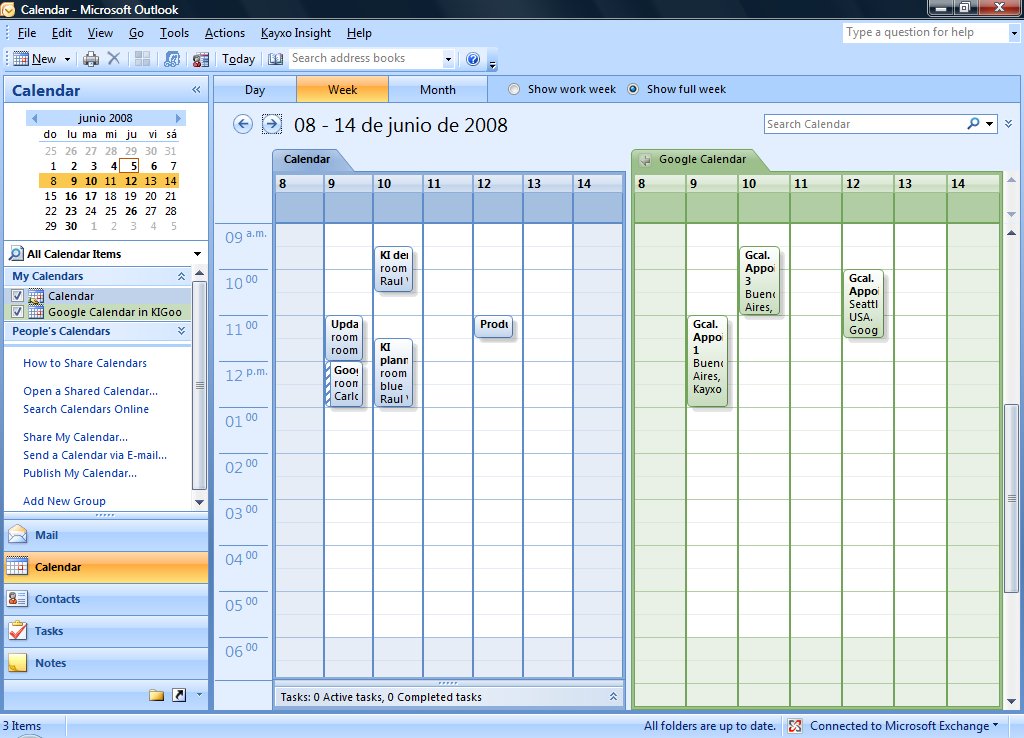Screen dimensions: 1024x738
Task: Switch to Month view tab
Action: [x=438, y=89]
